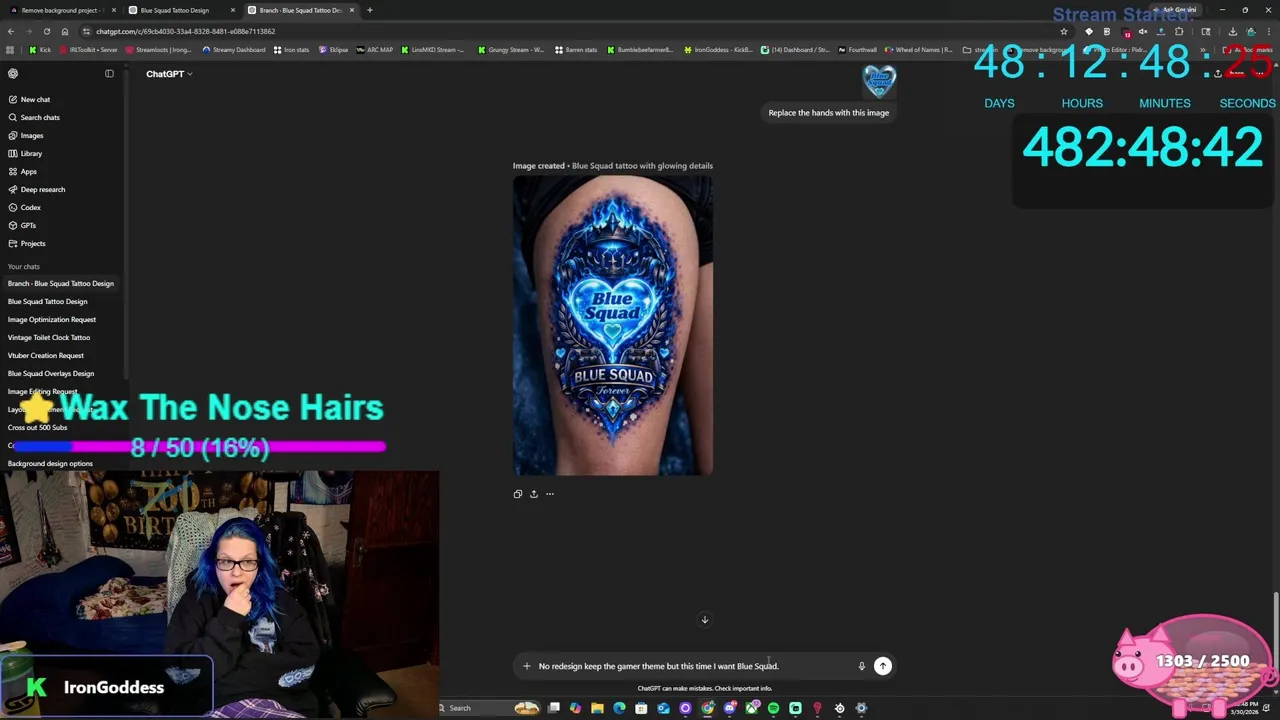Open Projects from sidebar
Screen dimensions: 1280x720
click(26, 243)
